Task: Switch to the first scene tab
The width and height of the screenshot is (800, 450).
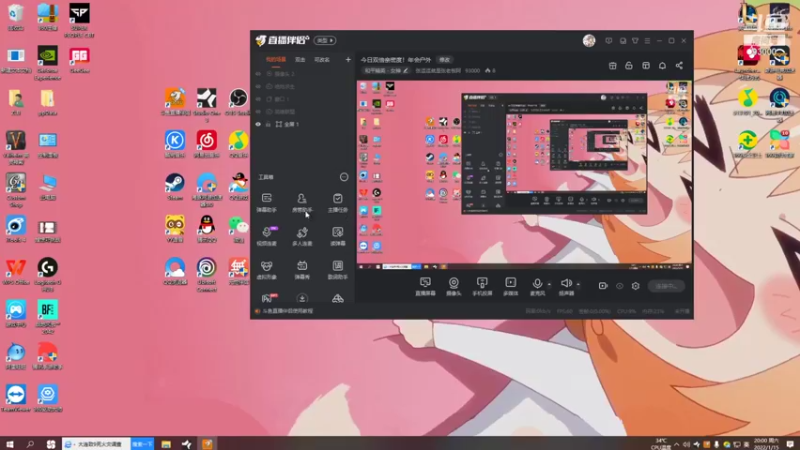Action: [276, 60]
